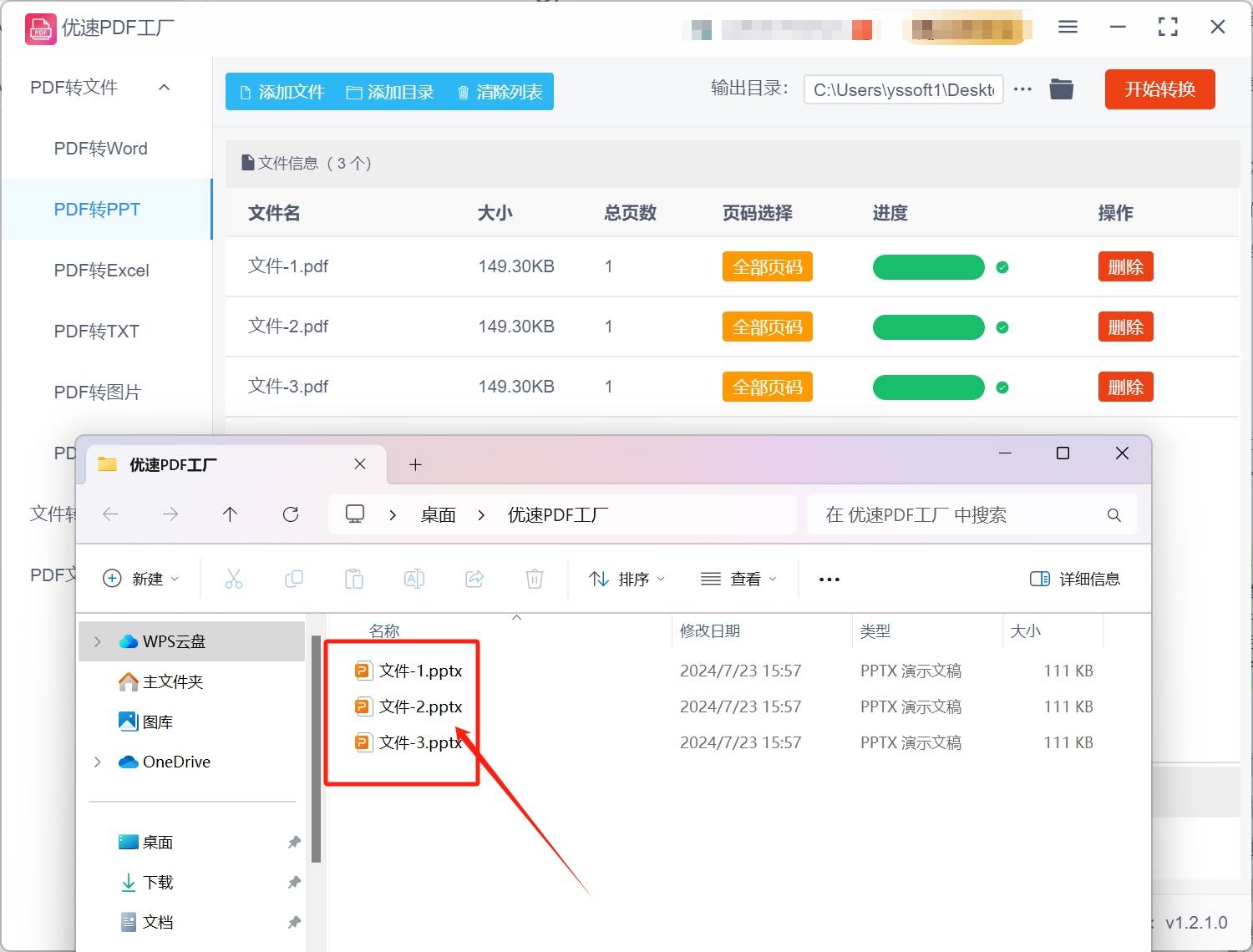Expand chevron after 桌面 in address bar
This screenshot has width=1253, height=952.
pyautogui.click(x=481, y=515)
